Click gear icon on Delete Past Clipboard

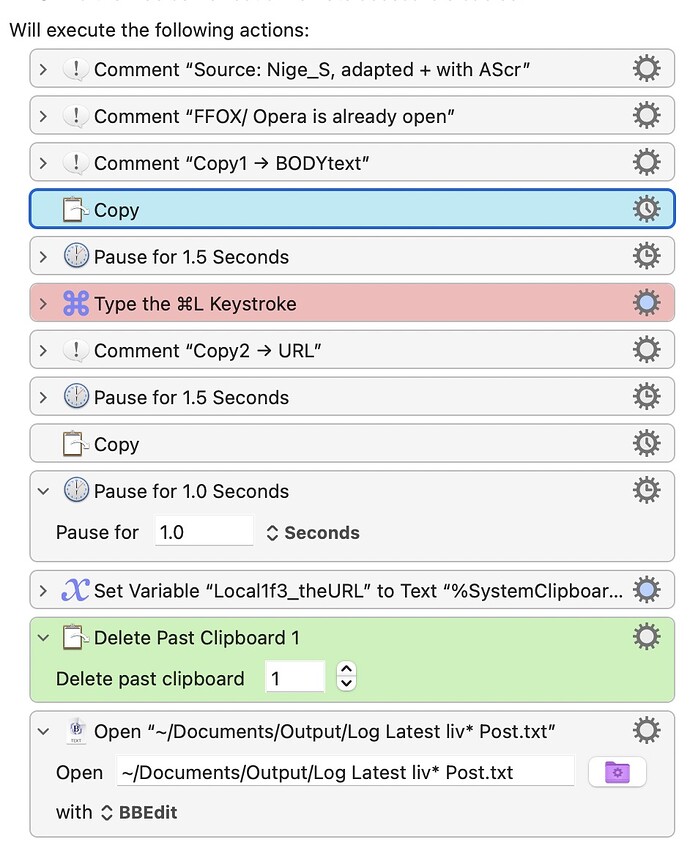(647, 637)
